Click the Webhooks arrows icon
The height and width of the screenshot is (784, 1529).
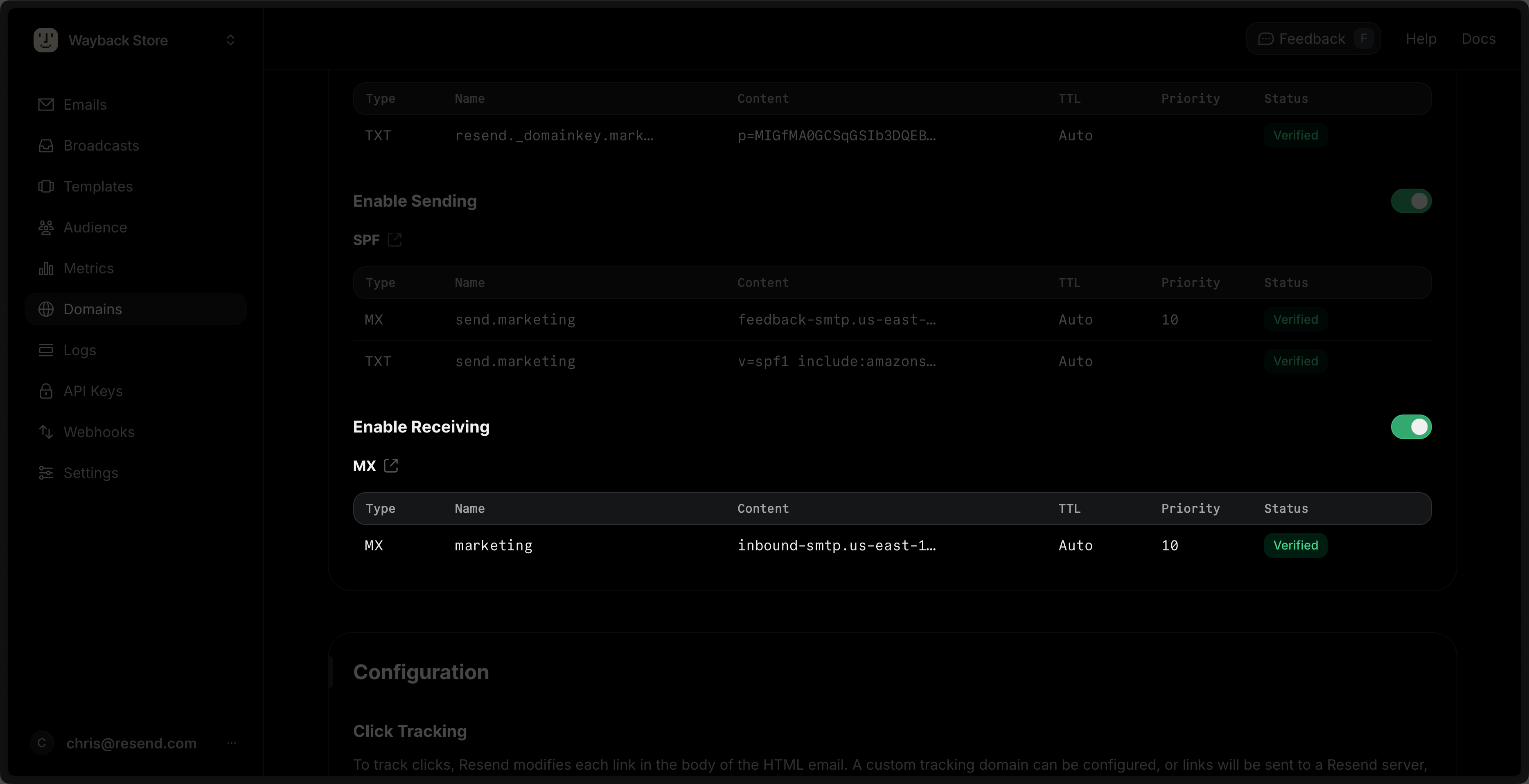coord(46,432)
